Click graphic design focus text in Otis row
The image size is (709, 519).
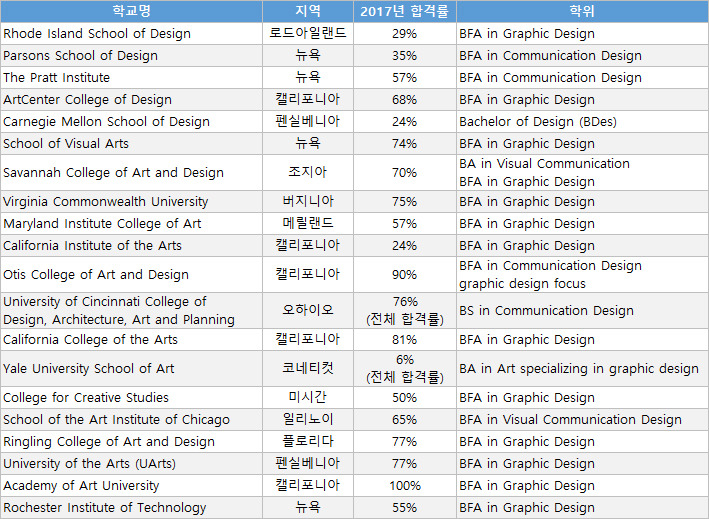tap(522, 284)
